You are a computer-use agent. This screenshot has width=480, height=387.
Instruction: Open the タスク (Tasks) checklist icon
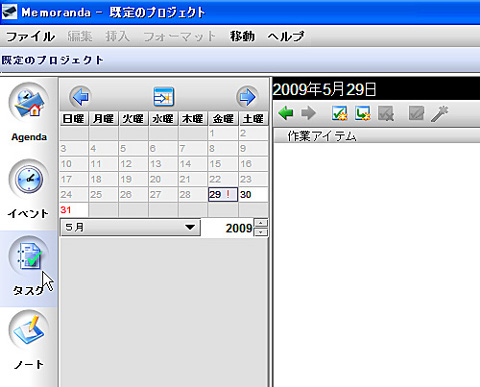coord(29,256)
